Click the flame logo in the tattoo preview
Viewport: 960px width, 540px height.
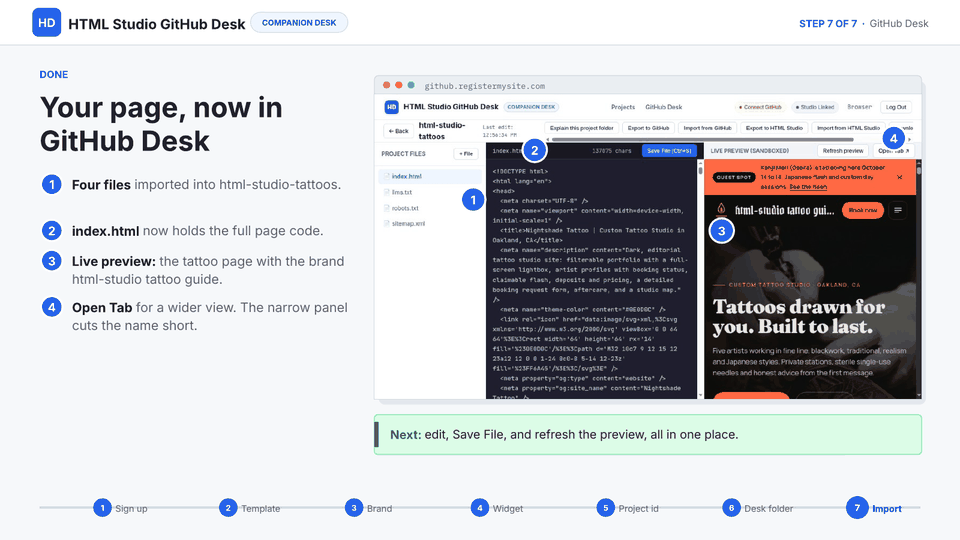coord(721,209)
